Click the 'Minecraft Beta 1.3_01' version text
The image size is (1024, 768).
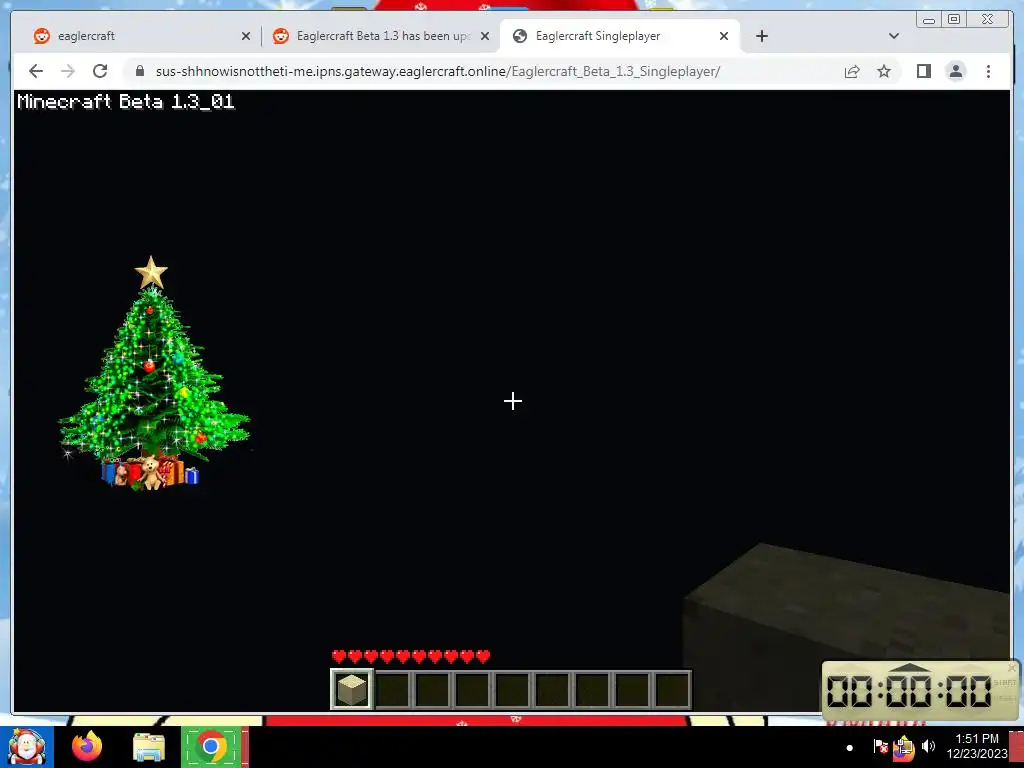(x=125, y=102)
